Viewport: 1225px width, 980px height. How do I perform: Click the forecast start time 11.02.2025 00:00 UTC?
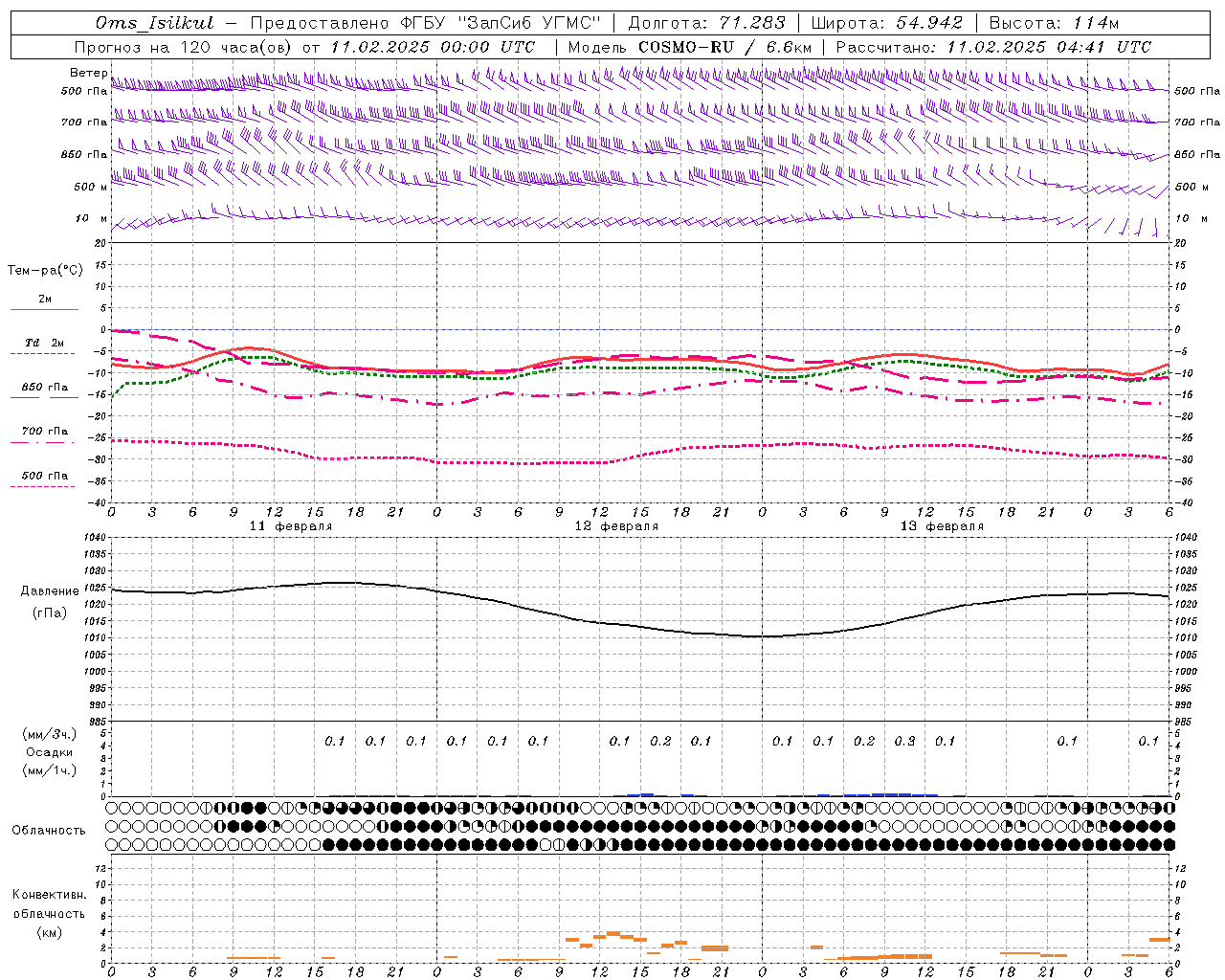coord(433,47)
